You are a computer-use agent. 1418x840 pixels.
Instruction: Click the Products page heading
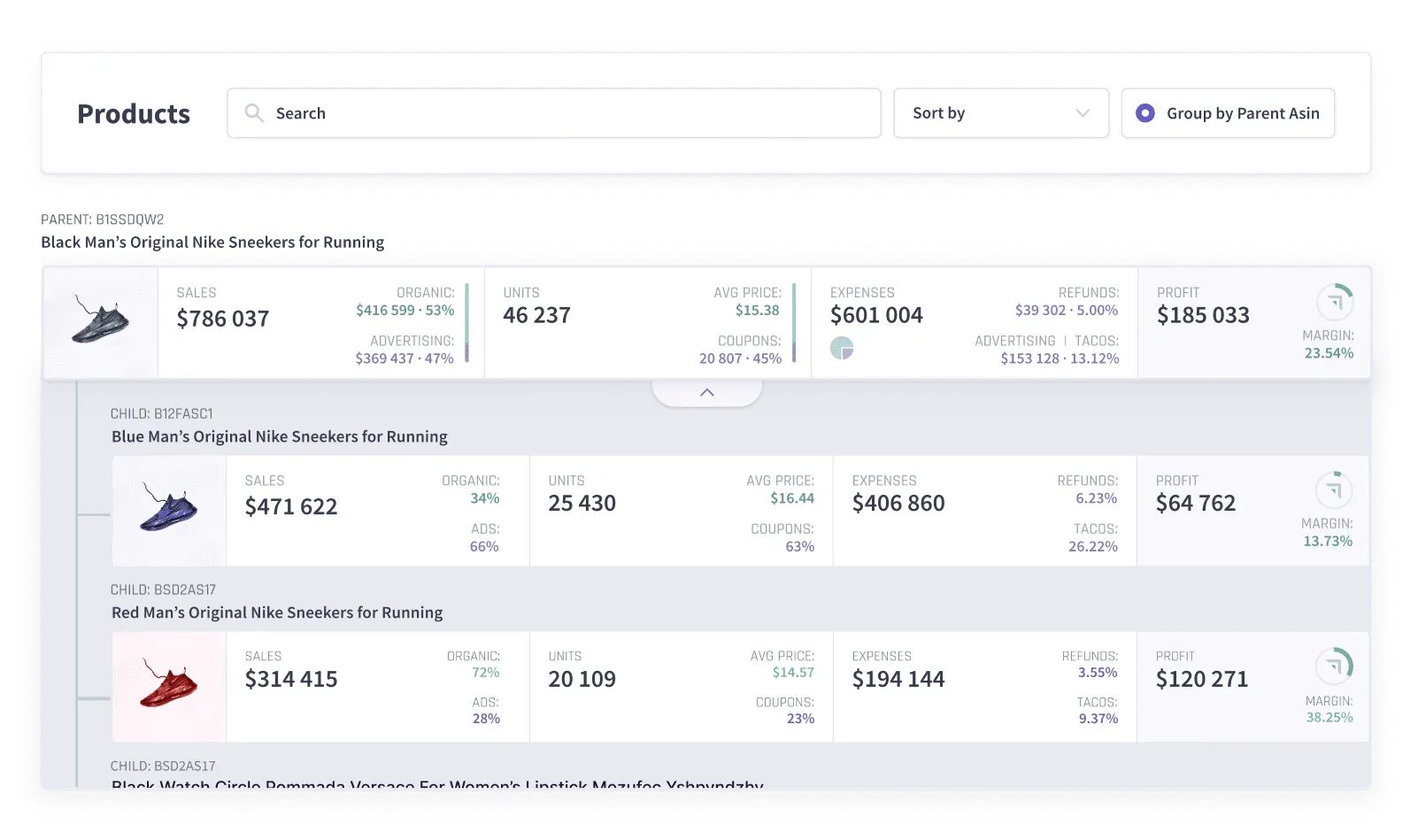[134, 114]
